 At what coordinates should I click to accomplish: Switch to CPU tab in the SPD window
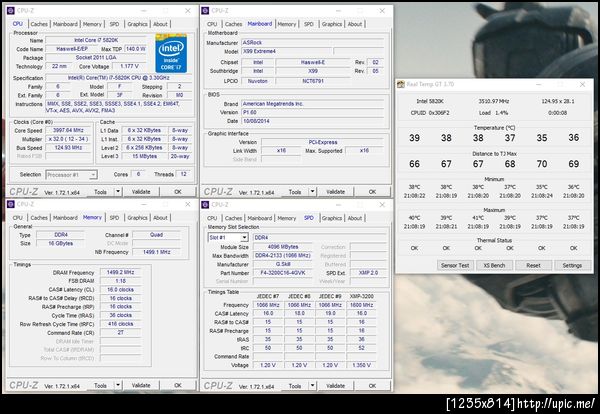point(214,217)
